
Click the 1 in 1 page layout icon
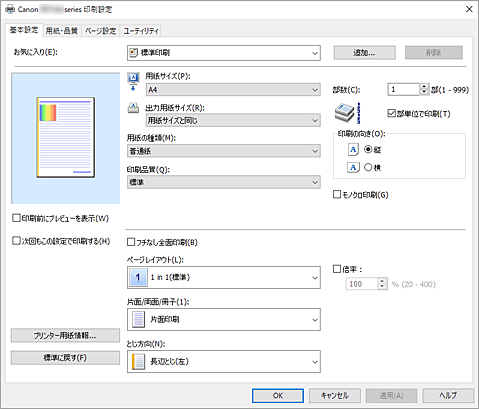click(x=138, y=277)
